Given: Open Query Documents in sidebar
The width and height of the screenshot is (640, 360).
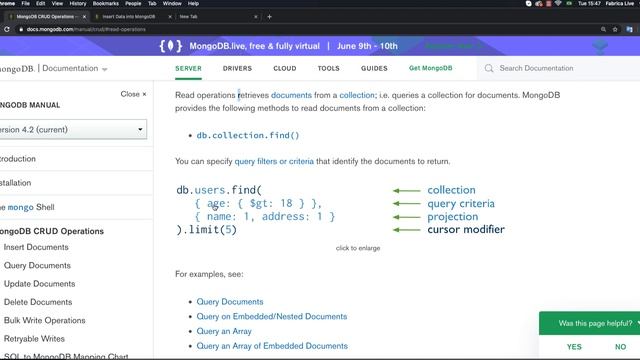Looking at the screenshot, I should click(x=37, y=265).
